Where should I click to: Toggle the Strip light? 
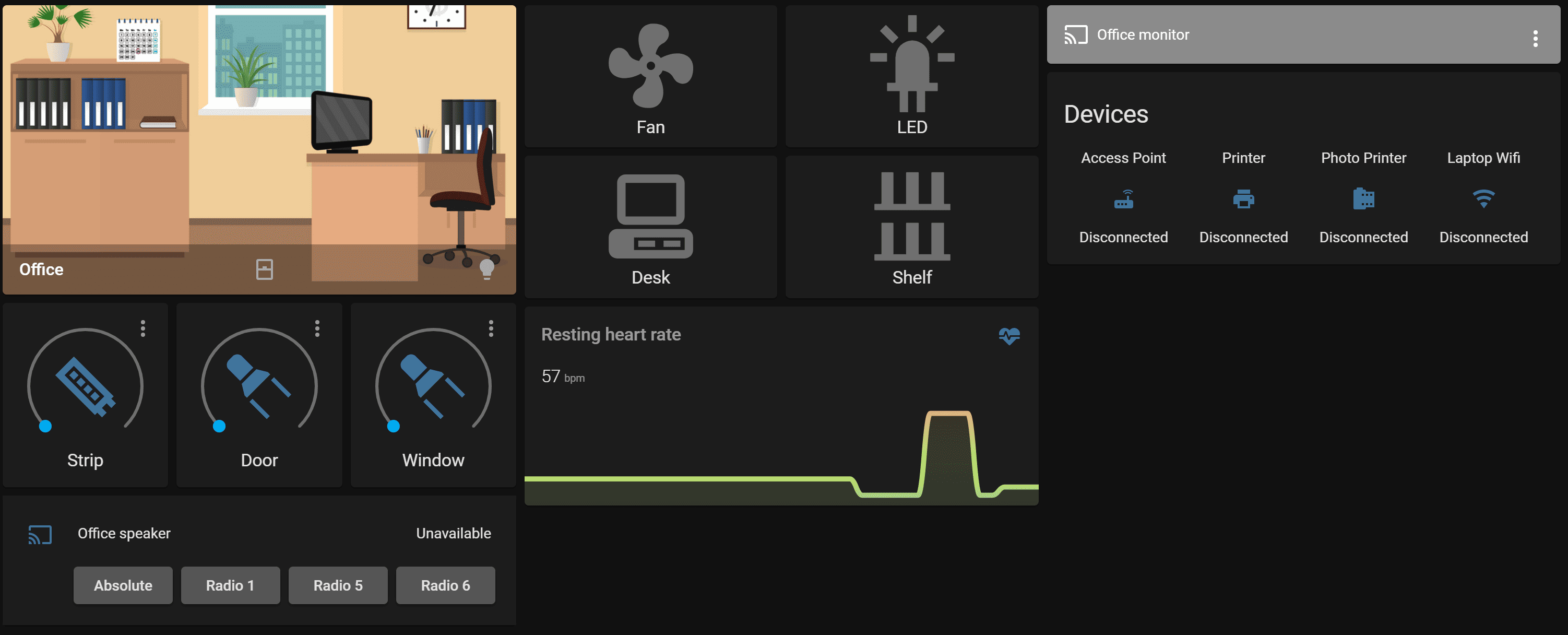(x=85, y=386)
